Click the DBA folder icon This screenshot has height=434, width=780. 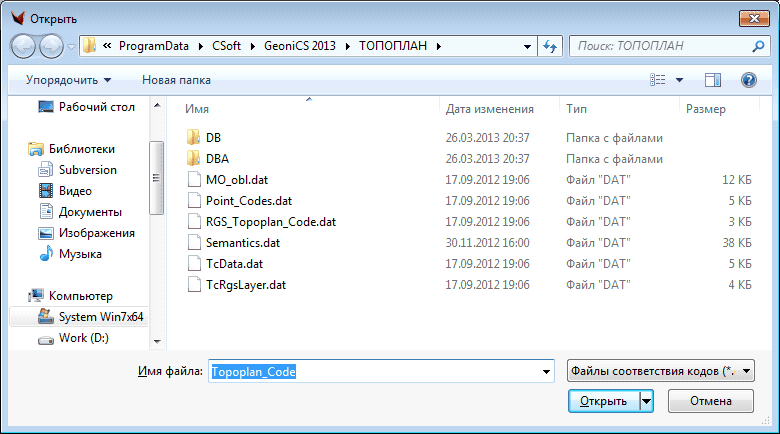[194, 158]
